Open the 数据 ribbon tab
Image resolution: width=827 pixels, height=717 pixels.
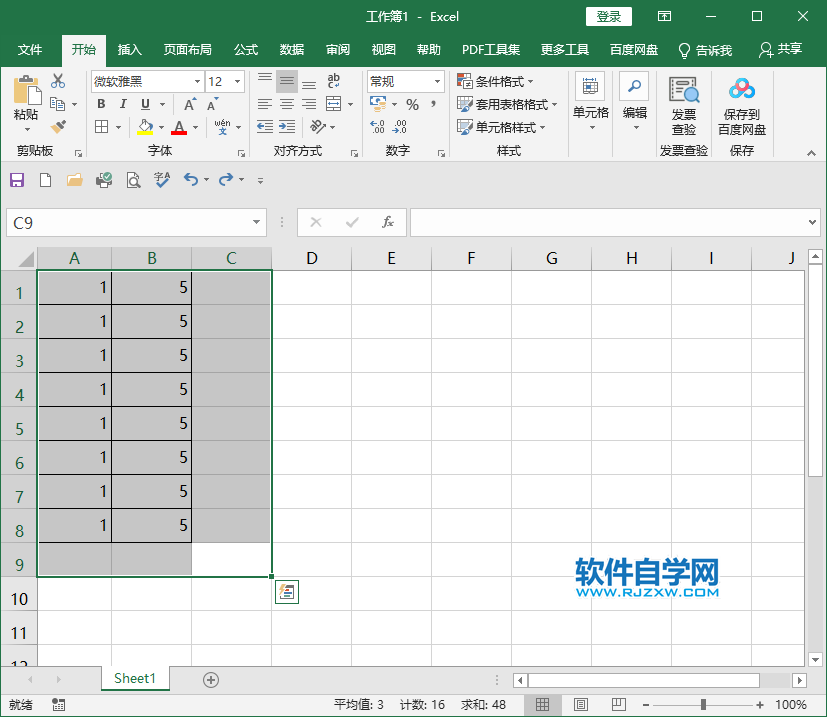[x=291, y=50]
